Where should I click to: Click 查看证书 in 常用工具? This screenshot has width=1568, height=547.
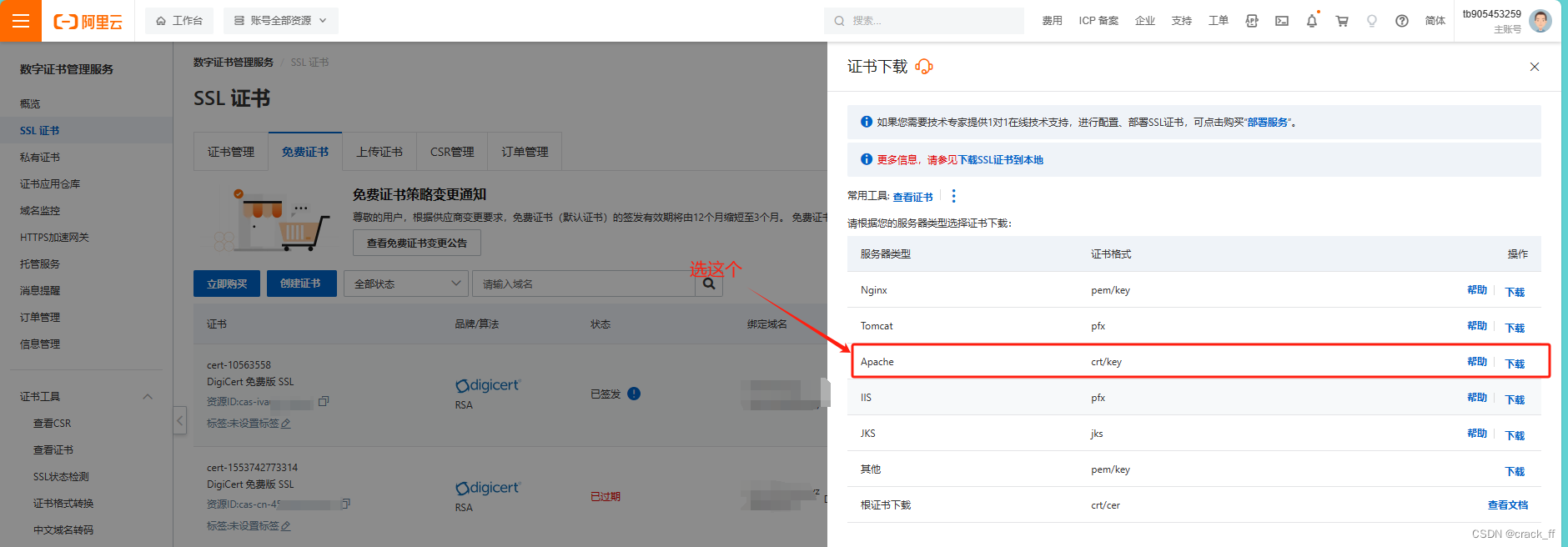pyautogui.click(x=913, y=197)
